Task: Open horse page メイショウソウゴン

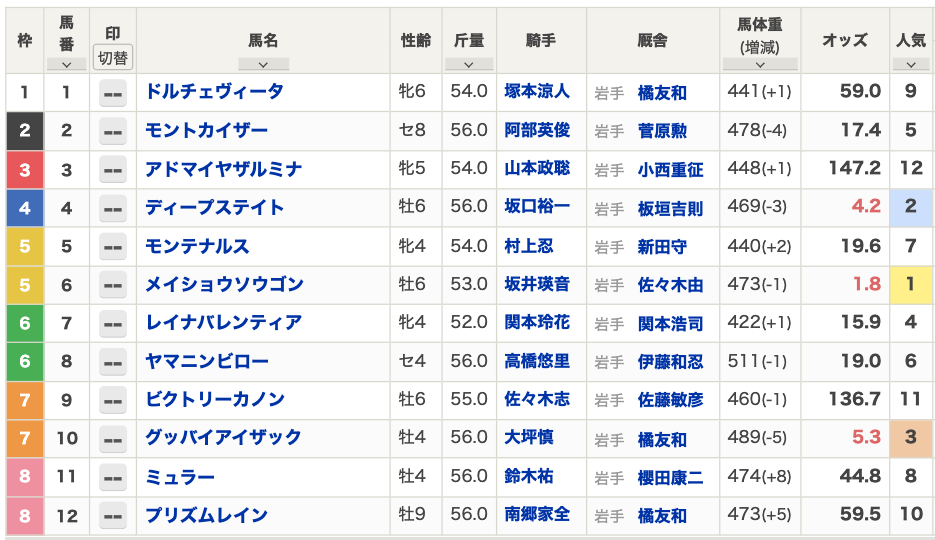Action: point(224,284)
